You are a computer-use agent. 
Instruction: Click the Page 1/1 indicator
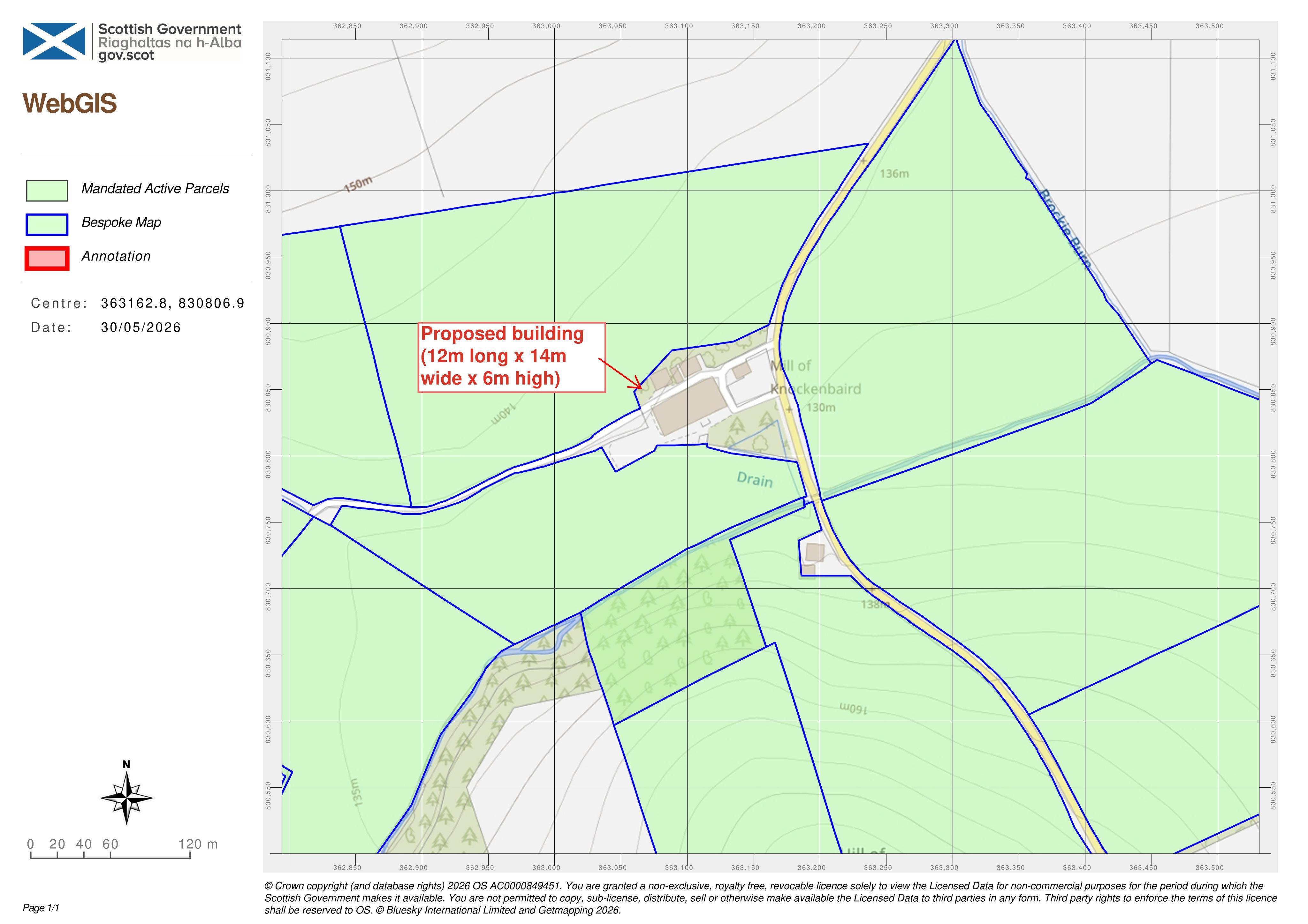pos(41,907)
